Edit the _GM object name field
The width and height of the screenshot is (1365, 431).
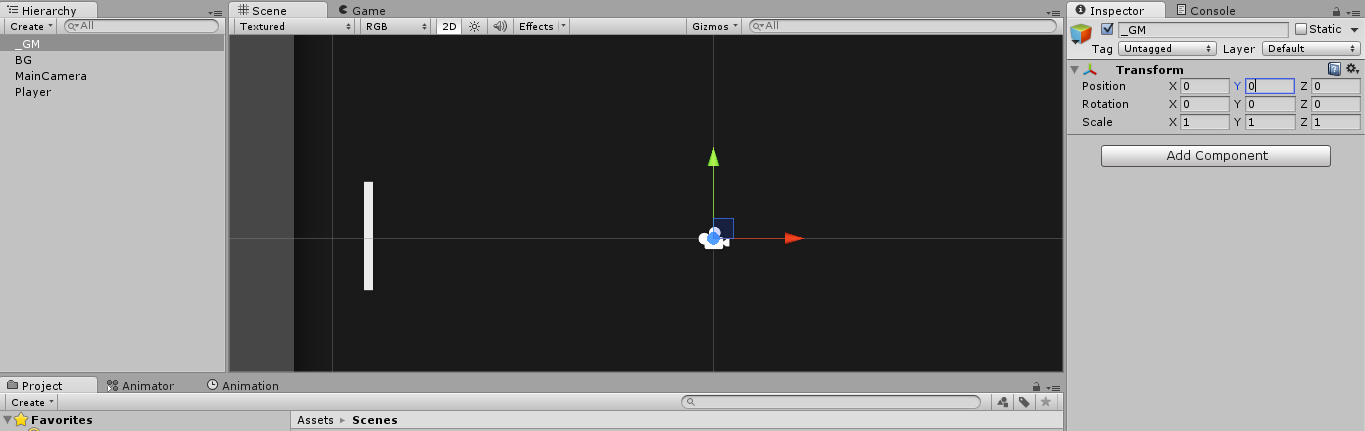coord(1202,30)
